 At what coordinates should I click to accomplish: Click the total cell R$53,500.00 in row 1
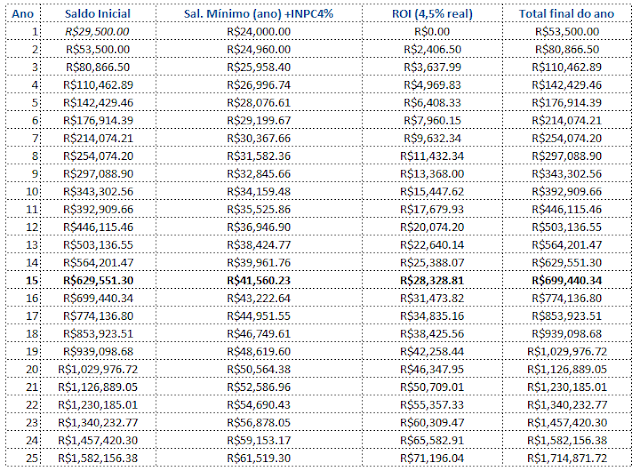(x=567, y=31)
